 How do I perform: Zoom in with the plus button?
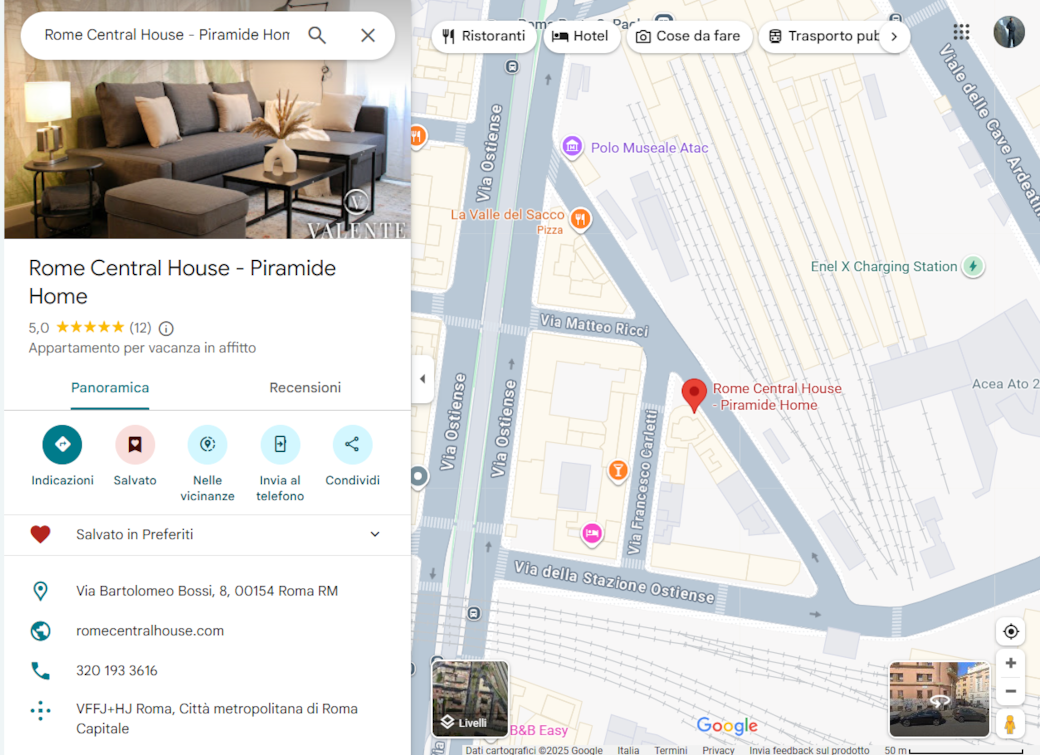pyautogui.click(x=1011, y=663)
